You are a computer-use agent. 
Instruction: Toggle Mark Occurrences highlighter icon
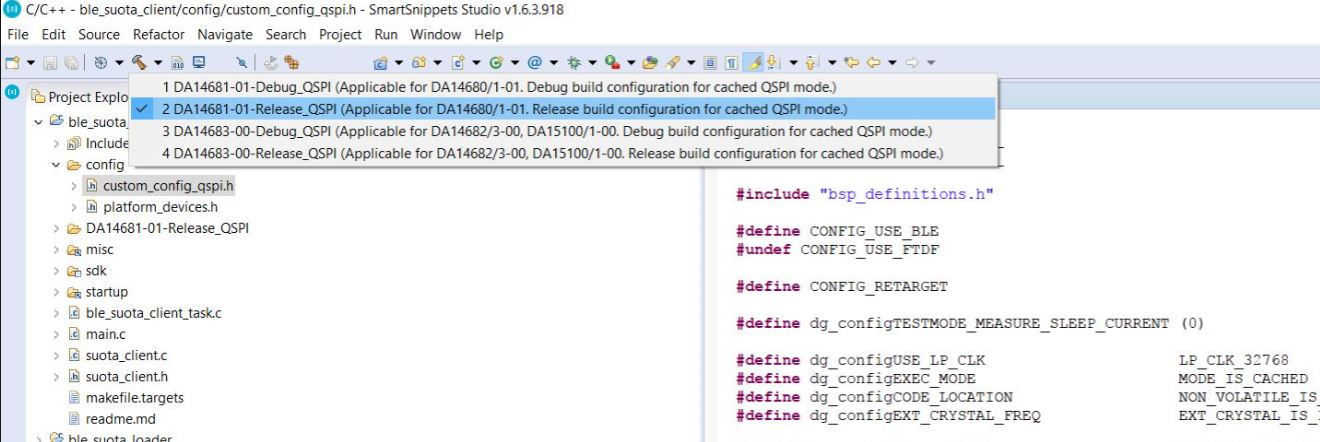755,62
